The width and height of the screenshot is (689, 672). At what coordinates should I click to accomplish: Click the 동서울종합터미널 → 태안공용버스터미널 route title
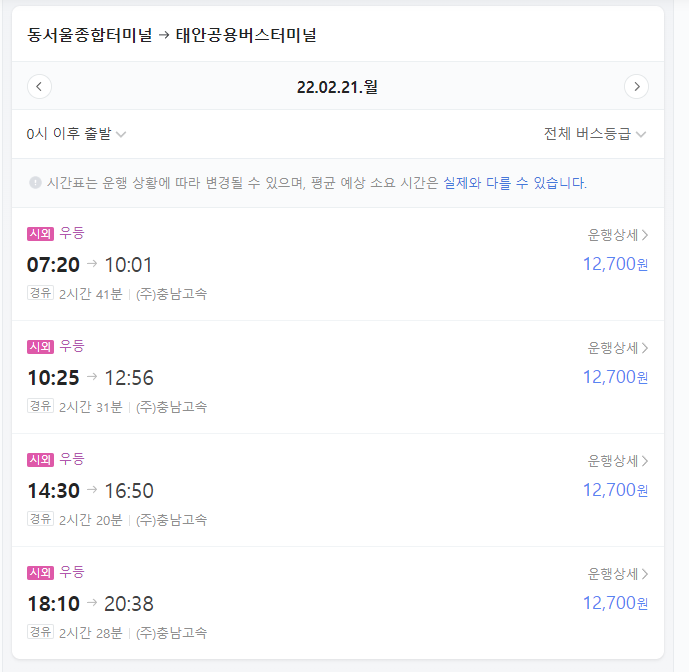172,36
